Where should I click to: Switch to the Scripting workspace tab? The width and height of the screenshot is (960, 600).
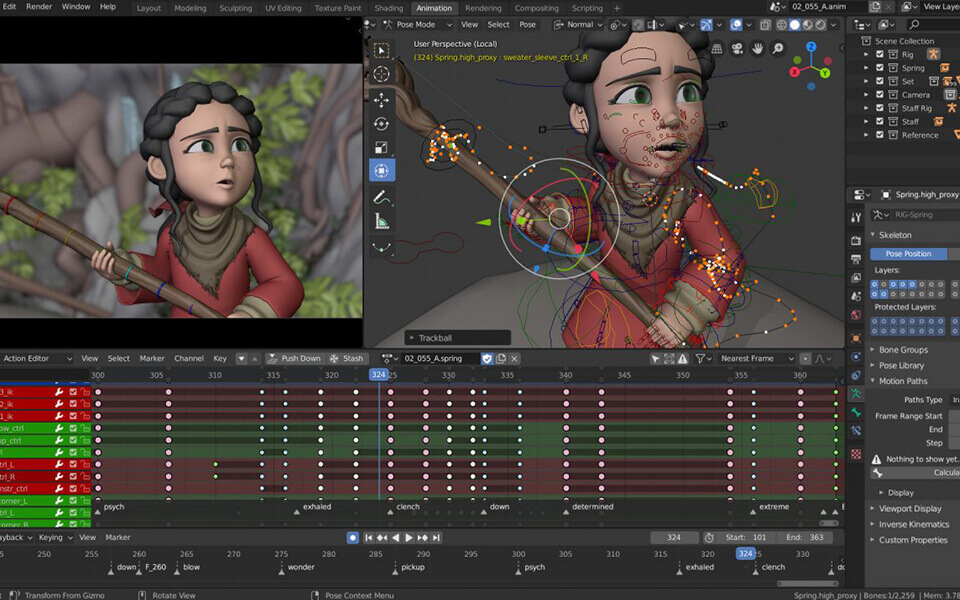[x=587, y=8]
